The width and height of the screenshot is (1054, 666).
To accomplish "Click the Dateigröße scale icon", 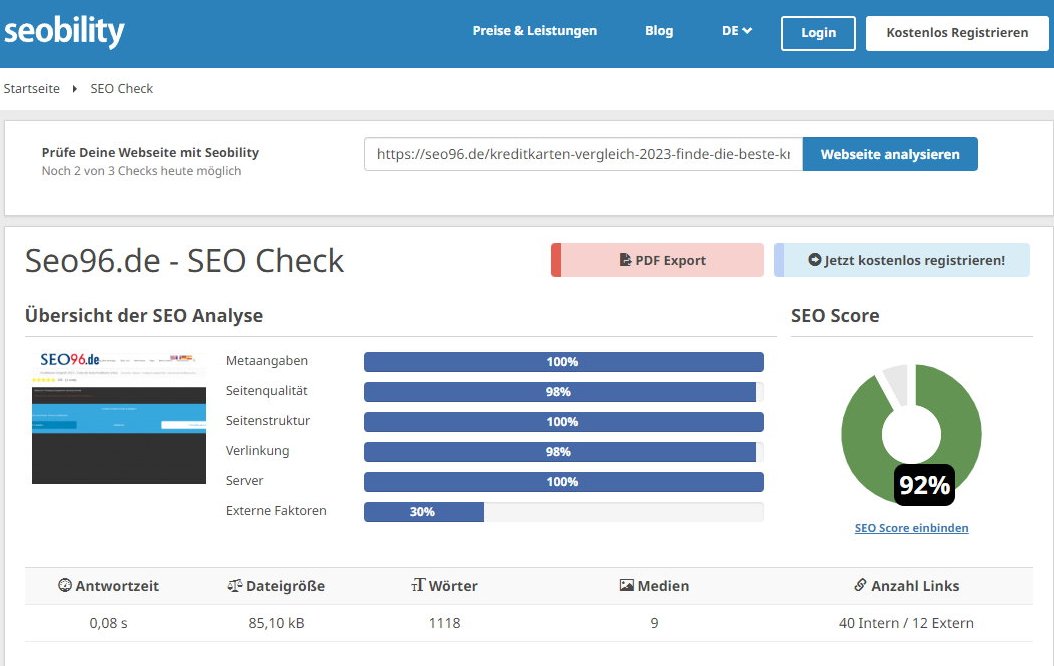I will (235, 586).
